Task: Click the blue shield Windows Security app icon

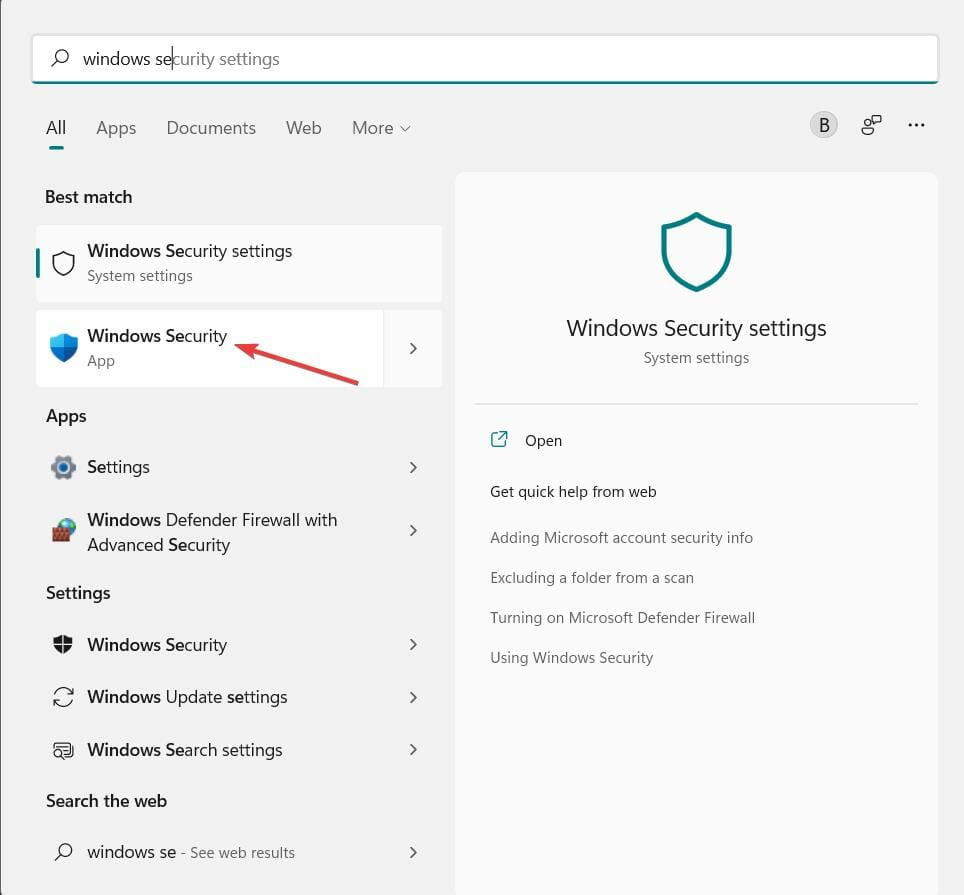Action: pyautogui.click(x=63, y=348)
